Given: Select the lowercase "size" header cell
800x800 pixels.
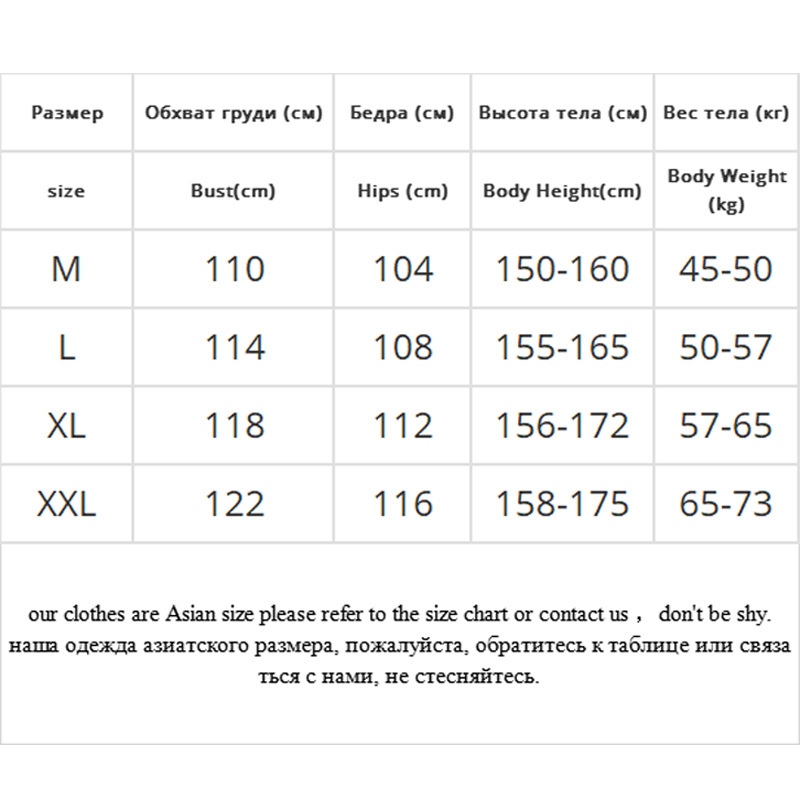Looking at the screenshot, I should click(x=66, y=191).
